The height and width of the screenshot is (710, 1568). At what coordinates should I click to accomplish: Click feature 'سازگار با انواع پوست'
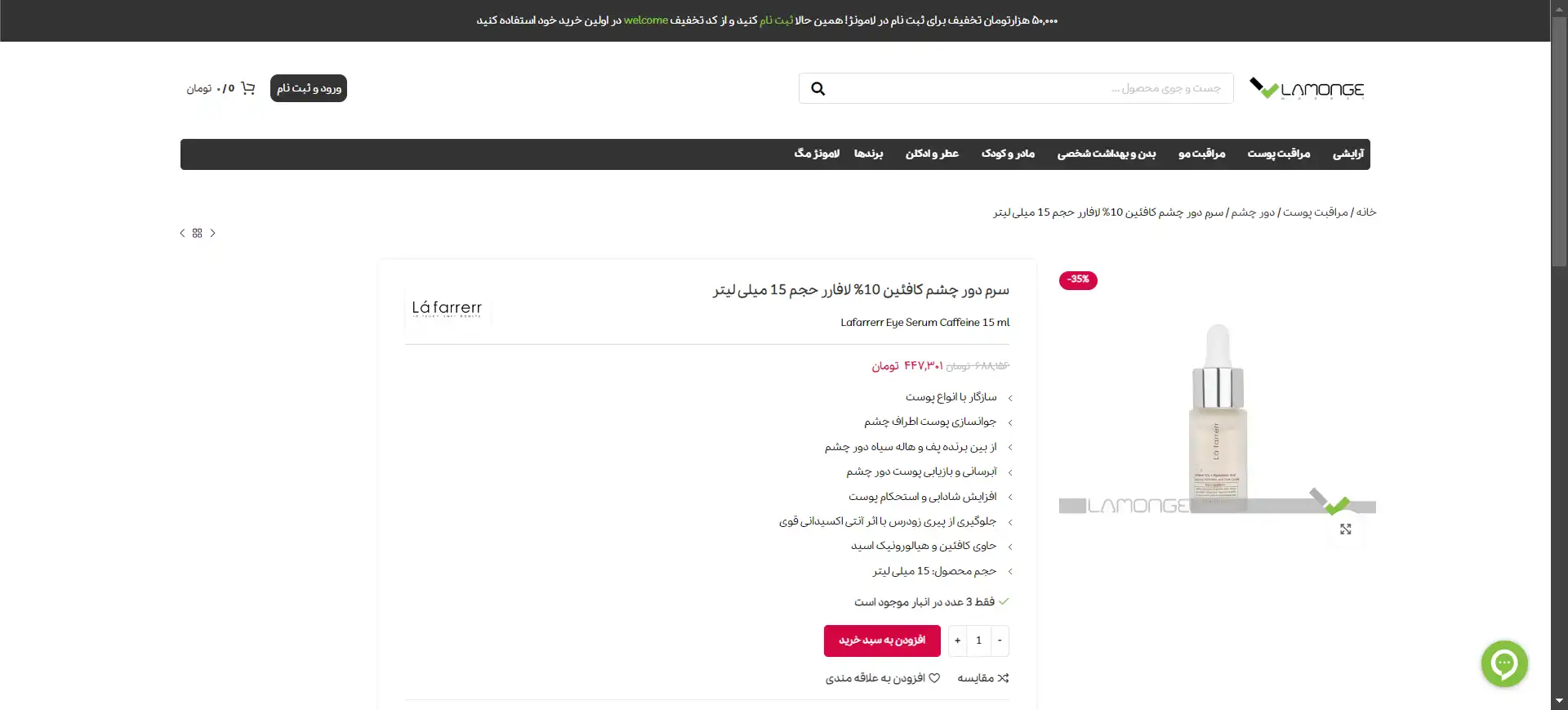tap(951, 397)
